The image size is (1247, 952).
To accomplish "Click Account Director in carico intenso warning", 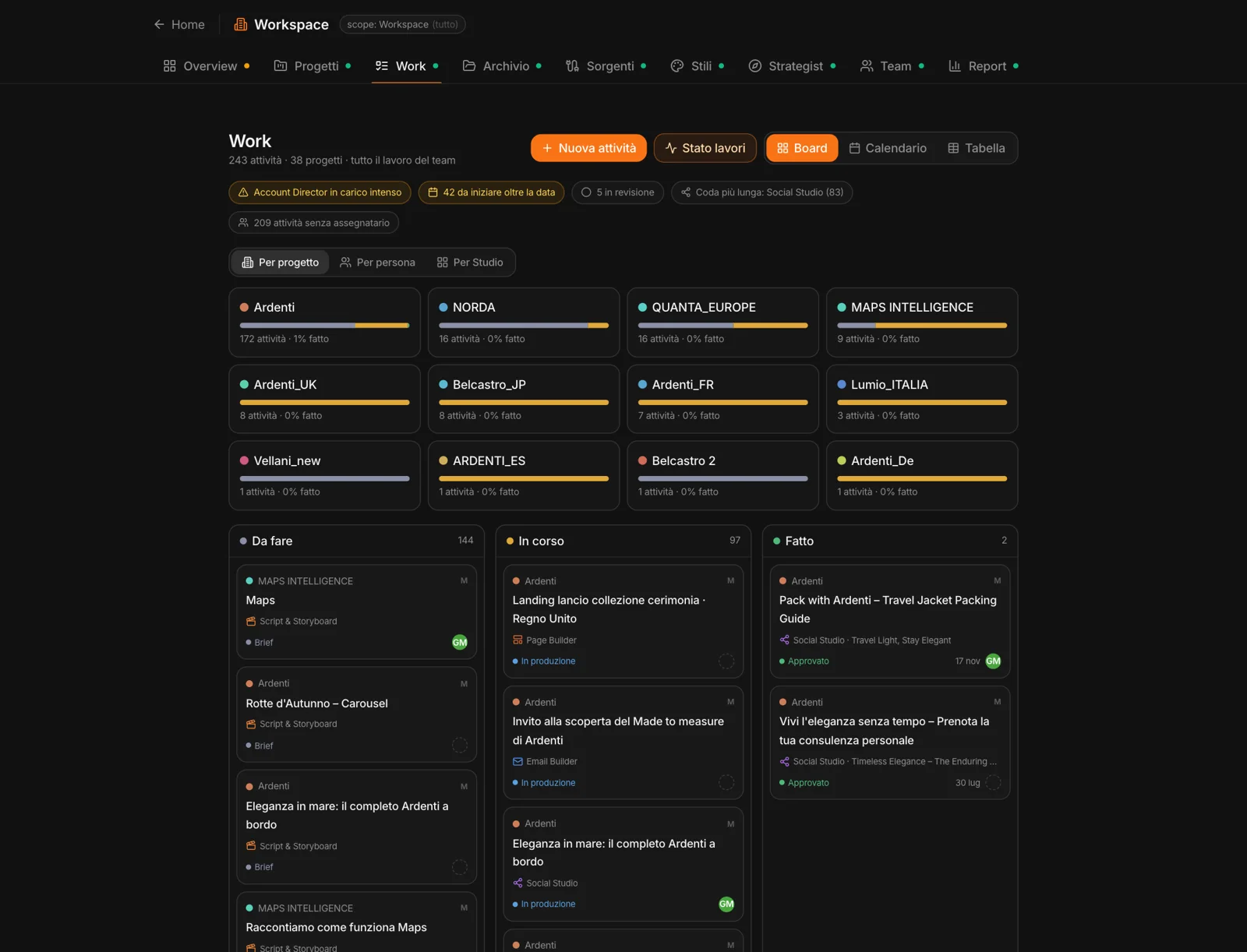I will pos(320,192).
